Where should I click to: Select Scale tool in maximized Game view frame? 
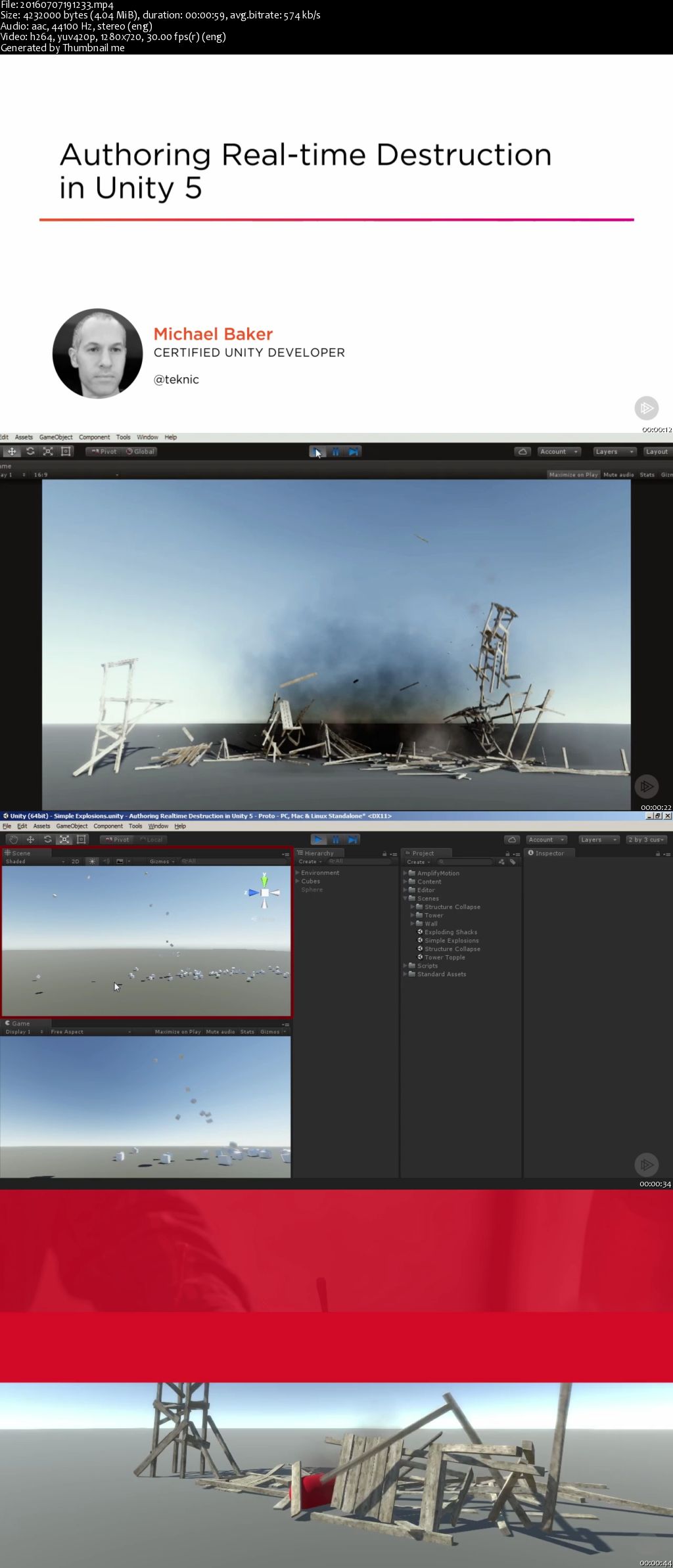point(48,451)
